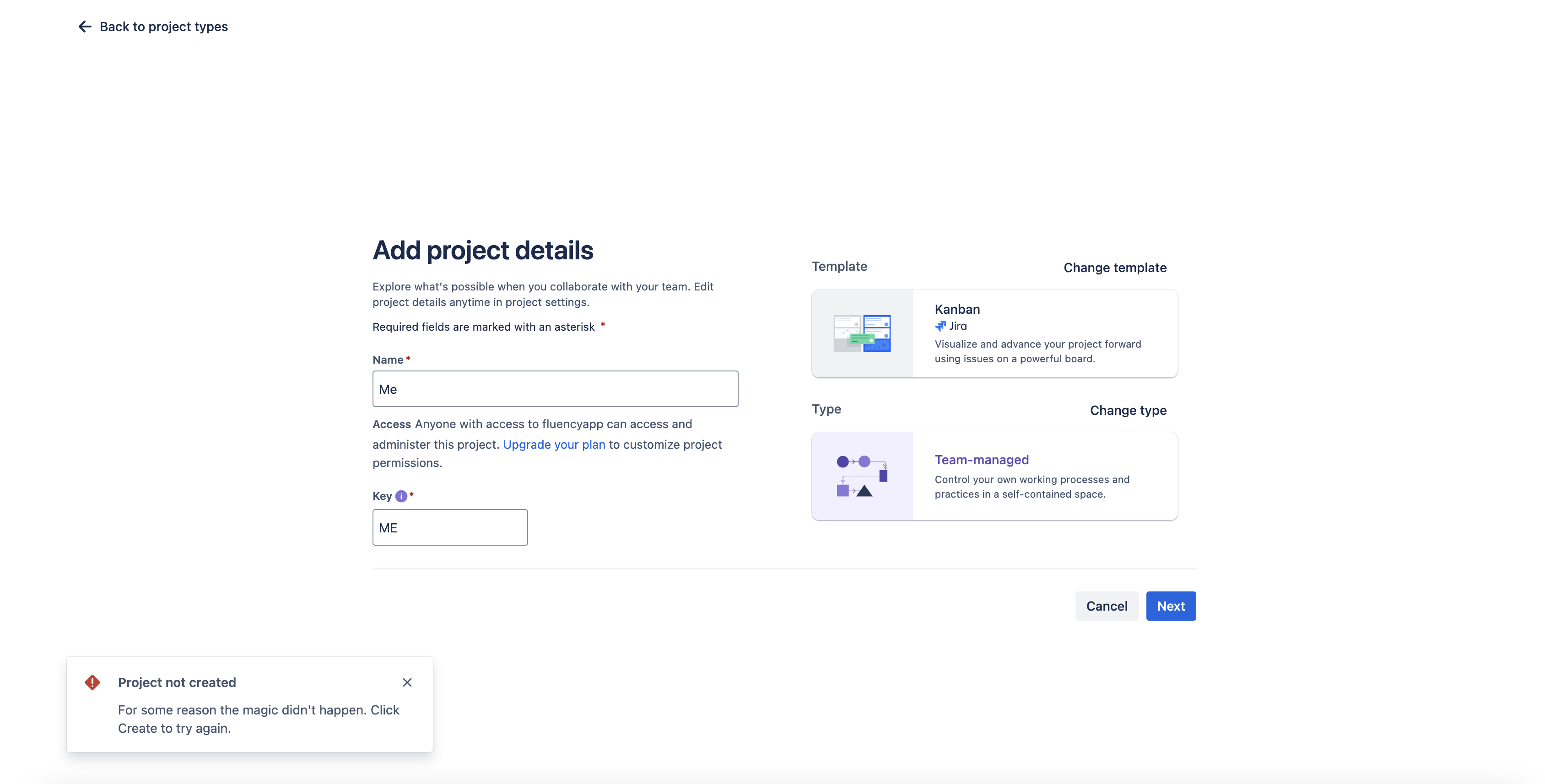This screenshot has height=784, width=1545.
Task: Dismiss the Project not created notification
Action: pos(407,682)
